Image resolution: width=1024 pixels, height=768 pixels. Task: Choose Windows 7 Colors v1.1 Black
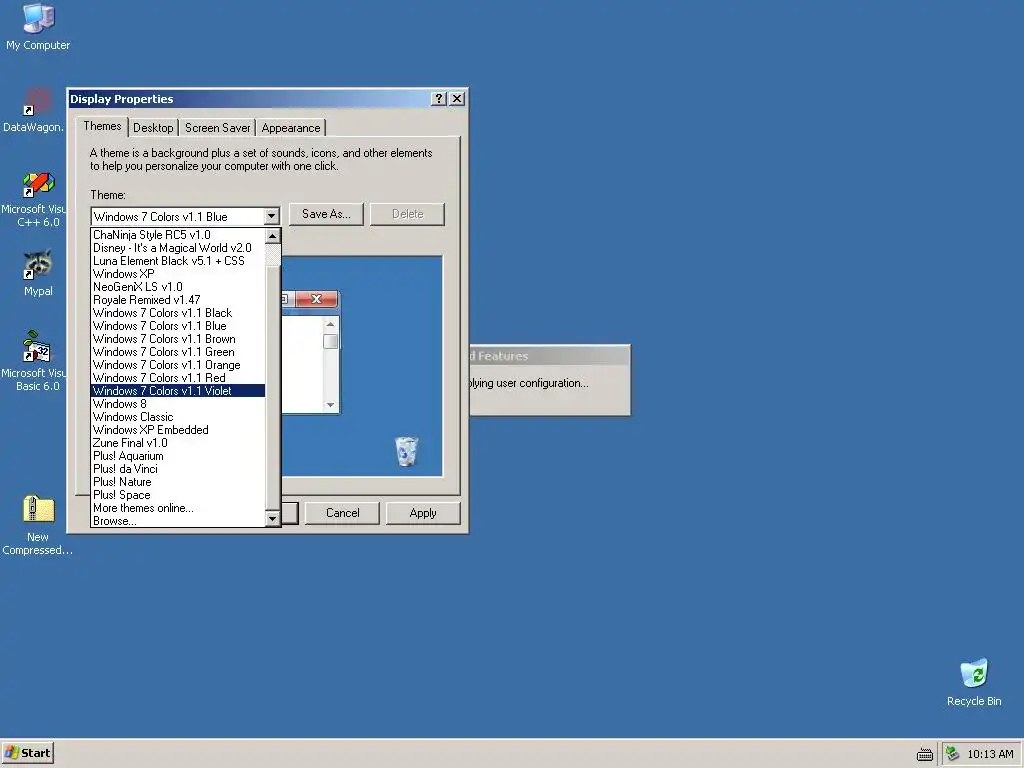click(x=178, y=313)
